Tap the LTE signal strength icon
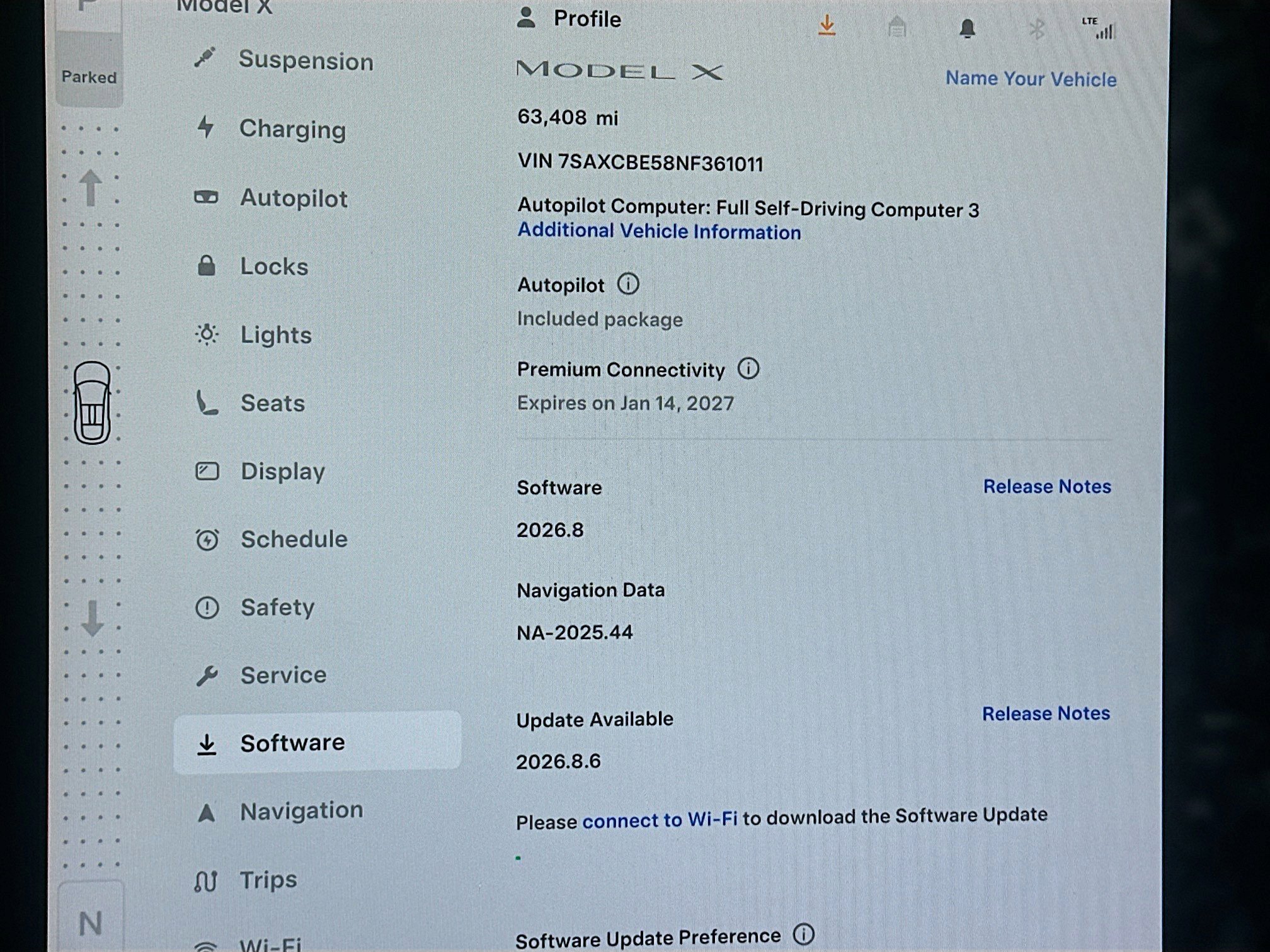This screenshot has width=1270, height=952. click(x=1101, y=28)
